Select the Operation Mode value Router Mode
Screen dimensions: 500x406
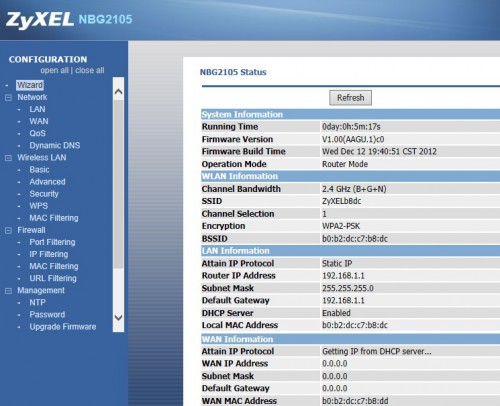pos(345,164)
